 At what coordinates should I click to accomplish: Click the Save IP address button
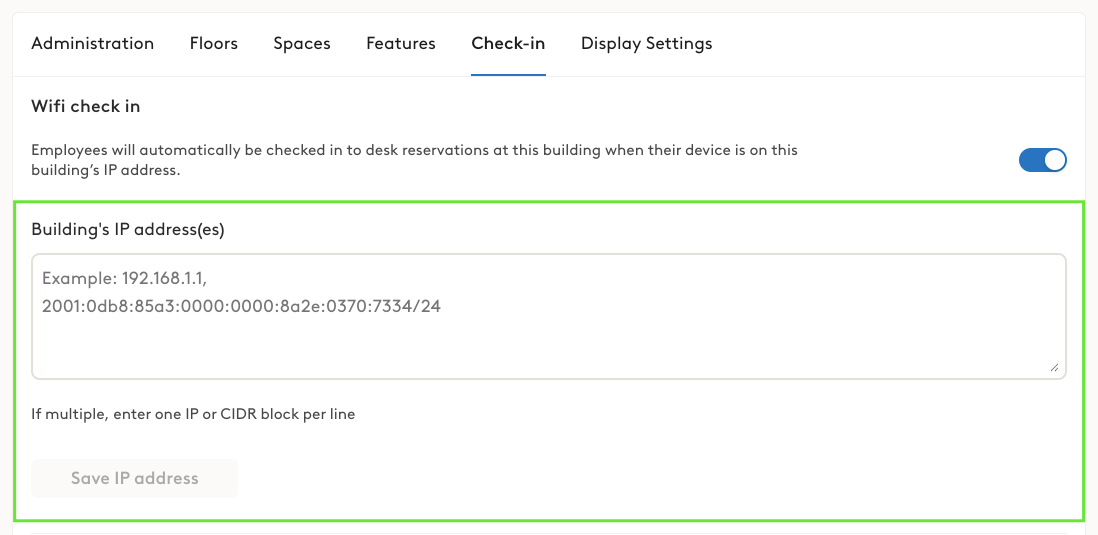tap(134, 478)
